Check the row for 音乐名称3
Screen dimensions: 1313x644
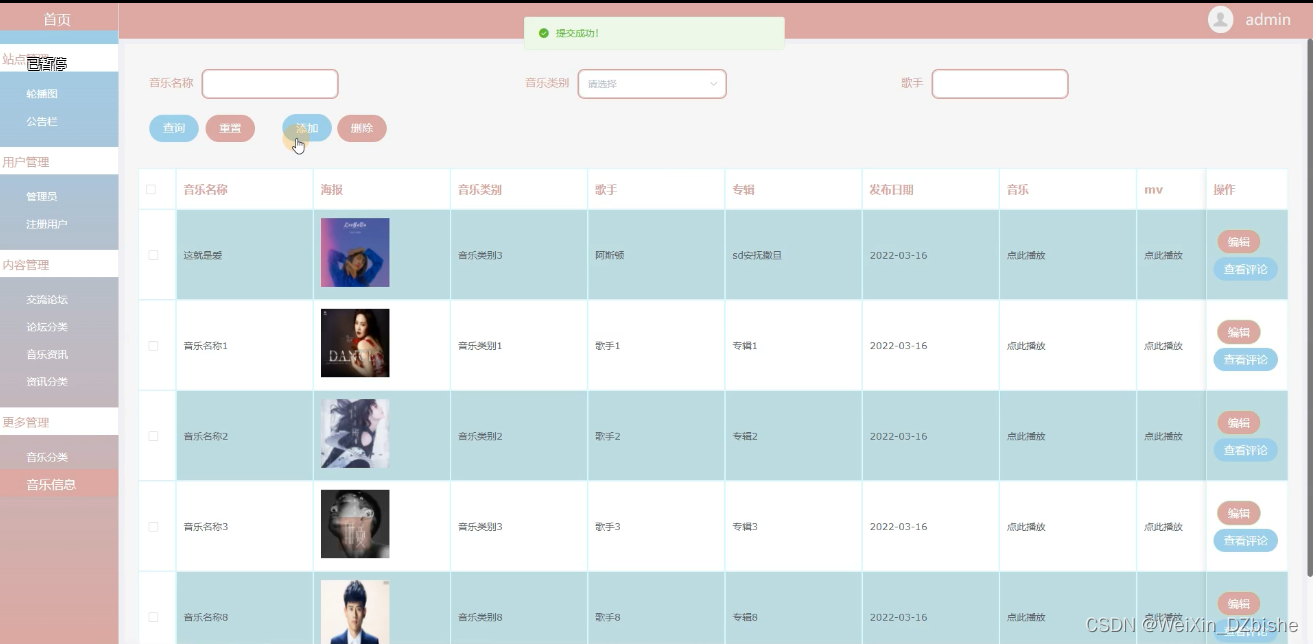pyautogui.click(x=153, y=526)
